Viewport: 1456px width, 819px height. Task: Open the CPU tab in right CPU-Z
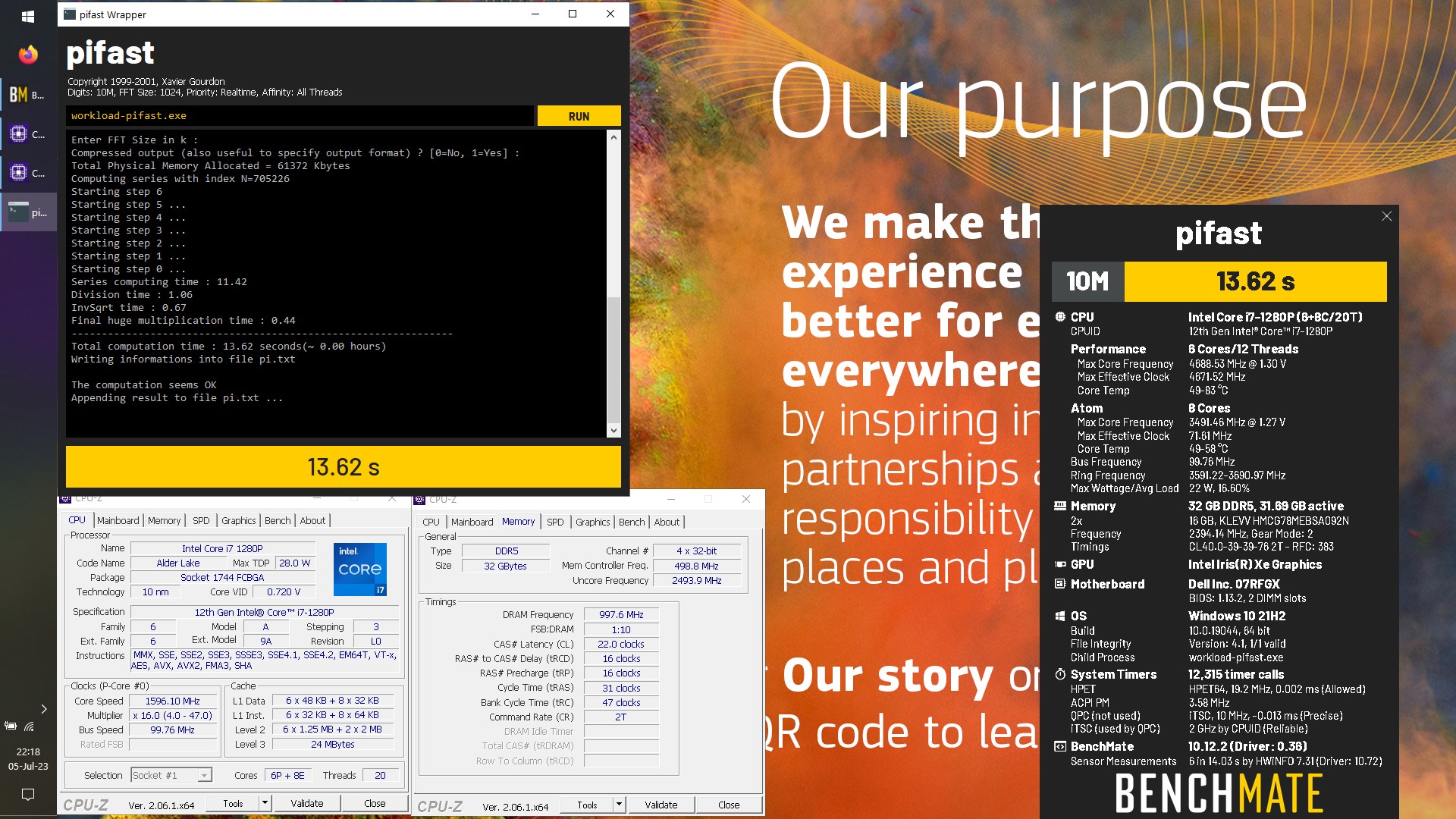click(431, 522)
